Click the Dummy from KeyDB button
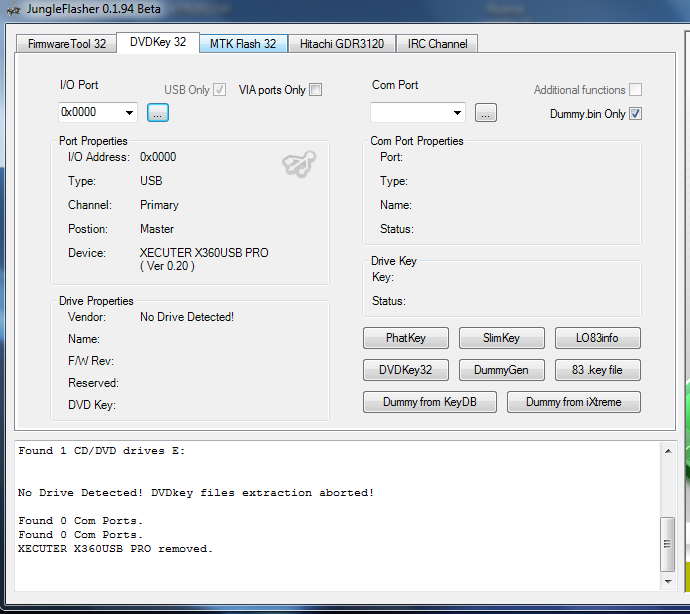Screen dimensions: 690x614 (430, 402)
